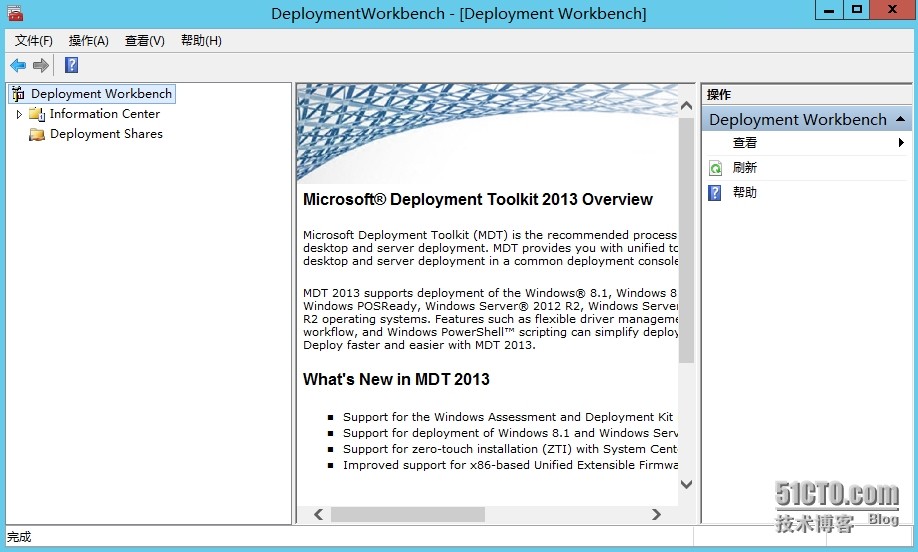The width and height of the screenshot is (918, 552).
Task: Collapse the Deployment Workbench actions section
Action: (x=900, y=119)
